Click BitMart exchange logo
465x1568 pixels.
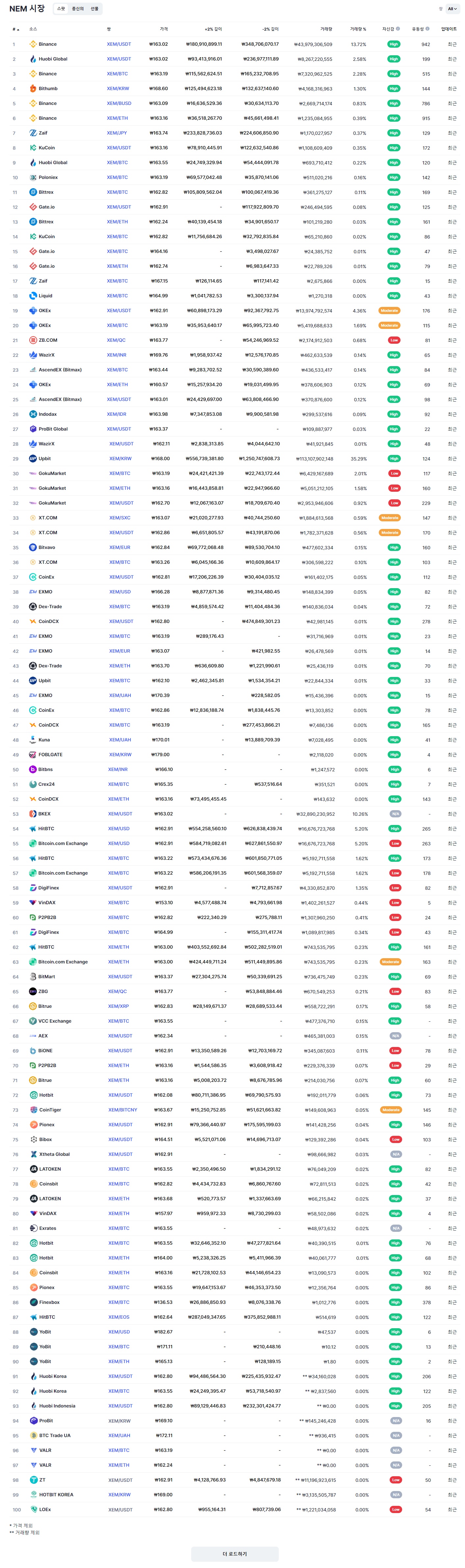(33, 977)
